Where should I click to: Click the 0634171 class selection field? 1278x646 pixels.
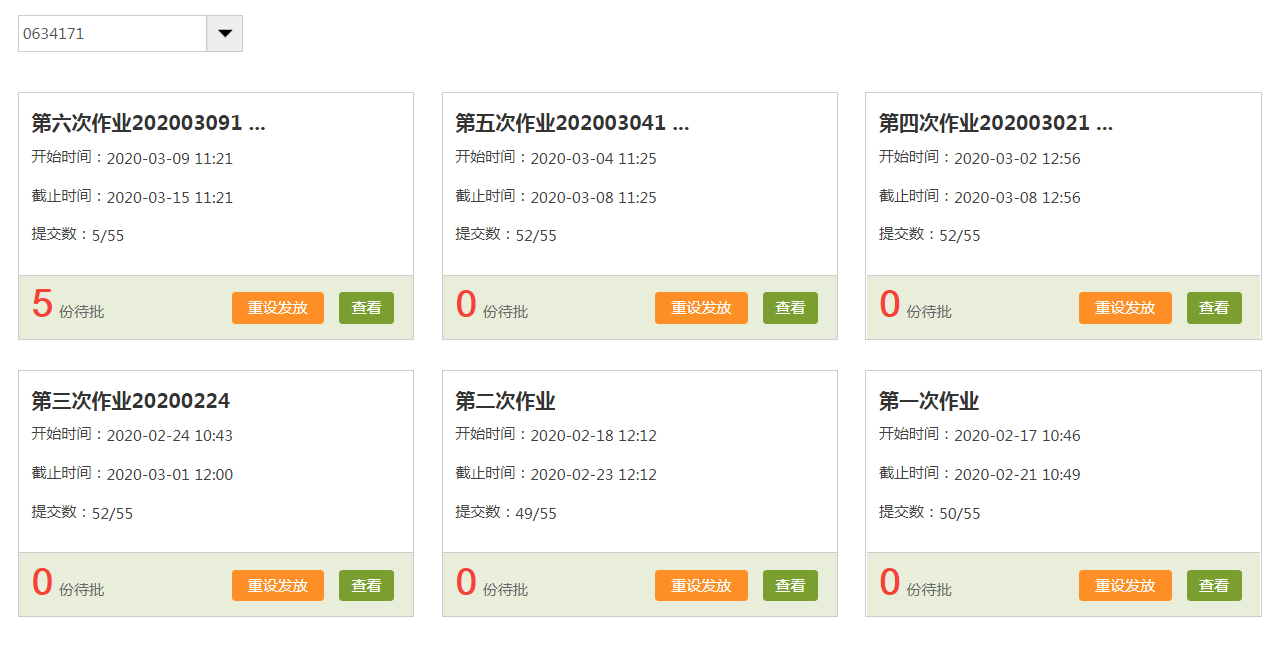pyautogui.click(x=112, y=33)
